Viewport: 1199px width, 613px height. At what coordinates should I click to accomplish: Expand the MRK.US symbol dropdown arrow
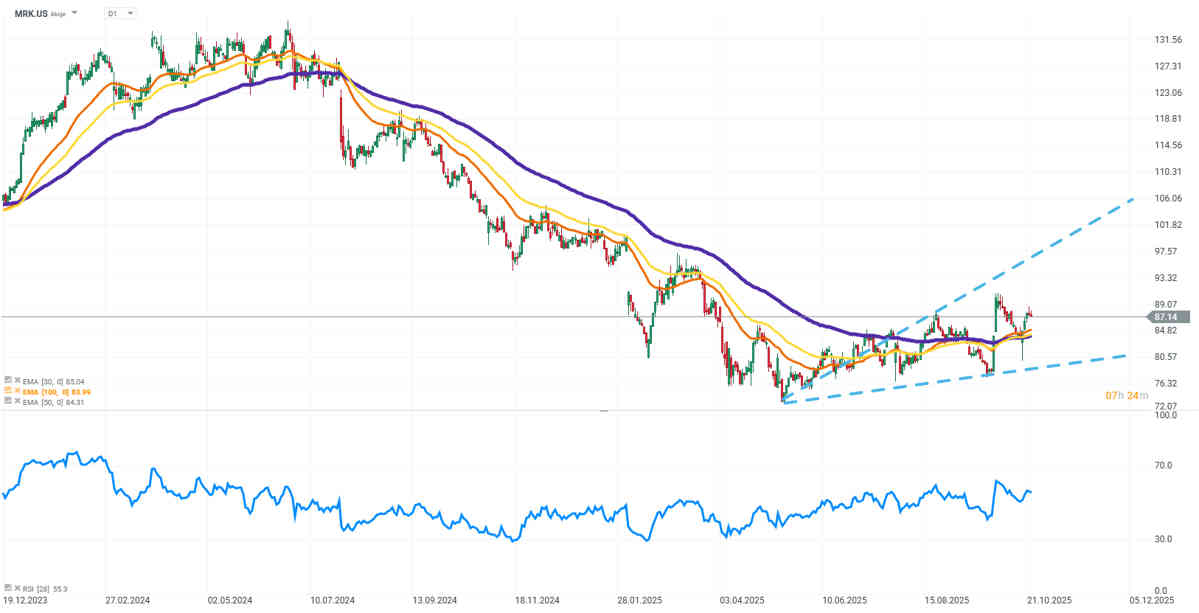point(74,13)
